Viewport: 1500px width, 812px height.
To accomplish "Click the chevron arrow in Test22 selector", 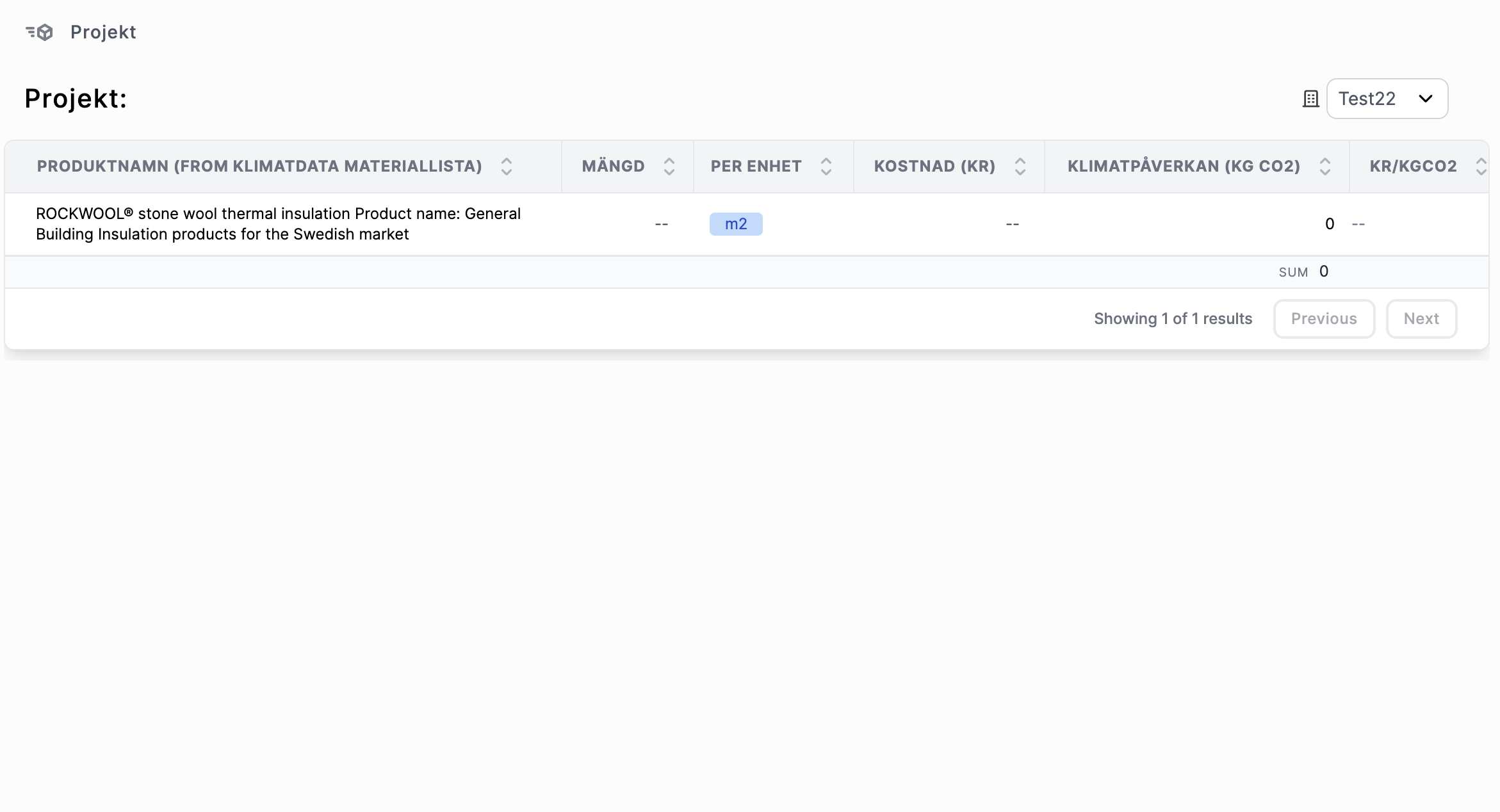I will click(x=1425, y=99).
